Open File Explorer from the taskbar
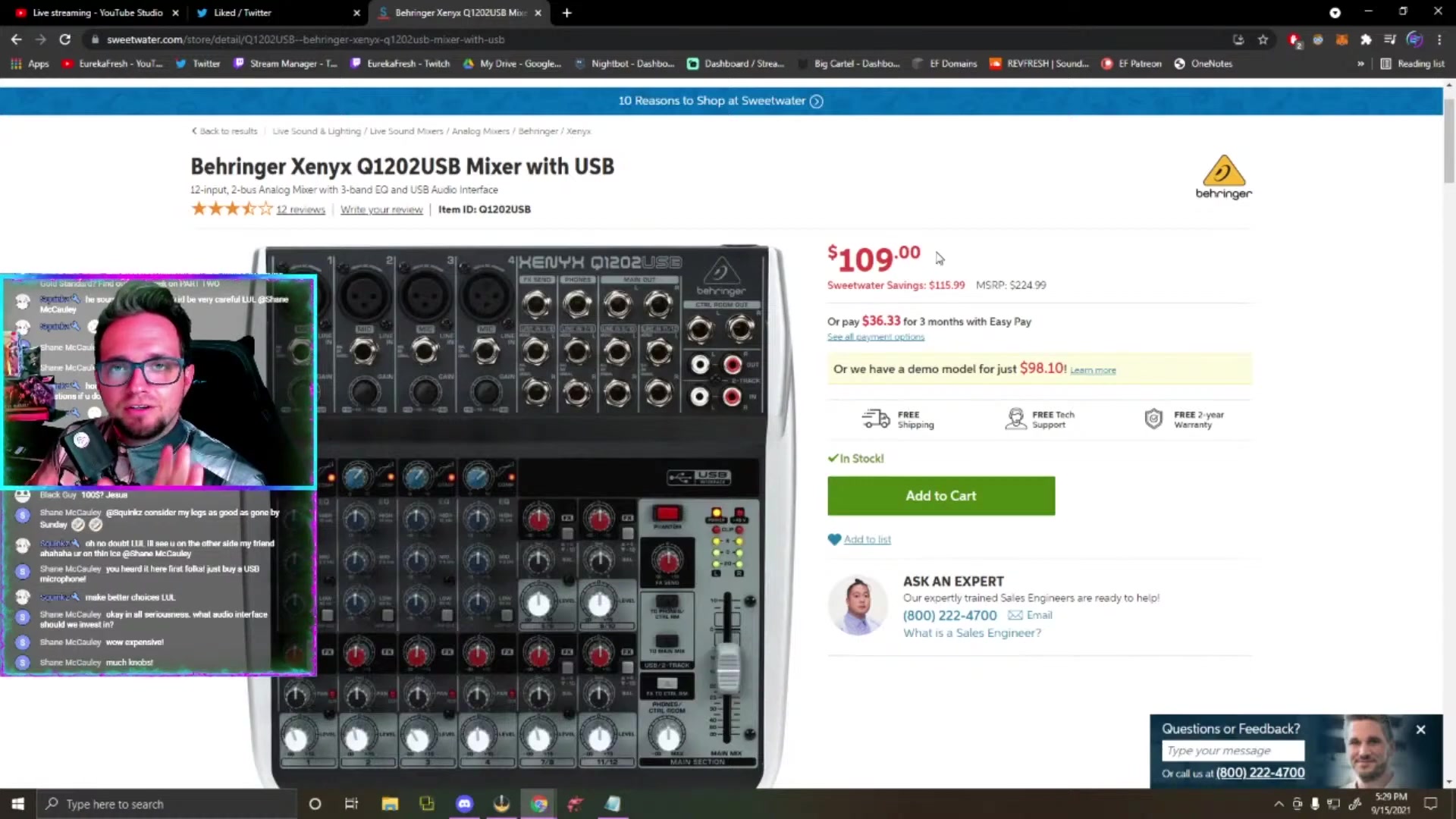Screen dimensions: 1456x819 pos(390,804)
